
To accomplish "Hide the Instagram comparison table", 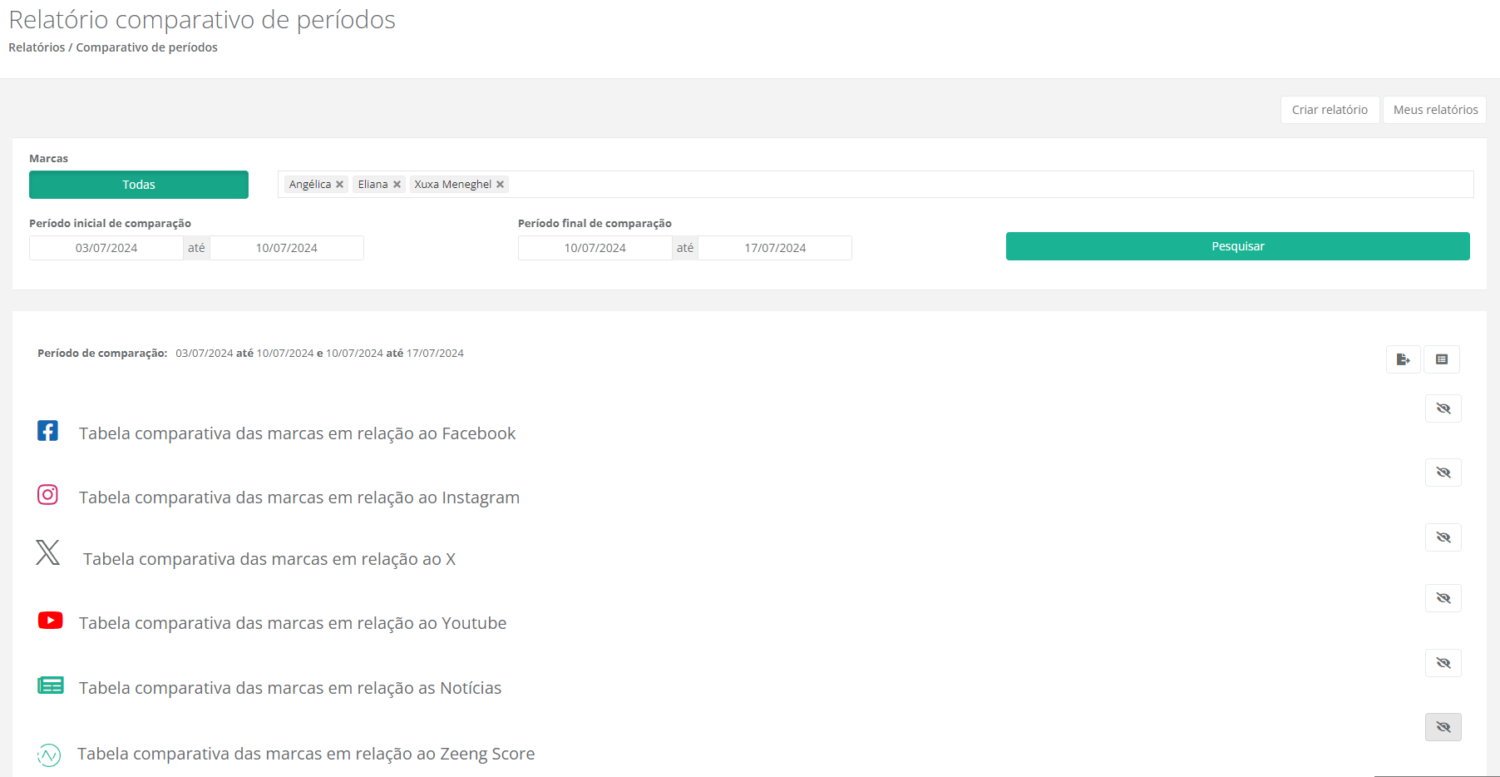I will (x=1442, y=473).
